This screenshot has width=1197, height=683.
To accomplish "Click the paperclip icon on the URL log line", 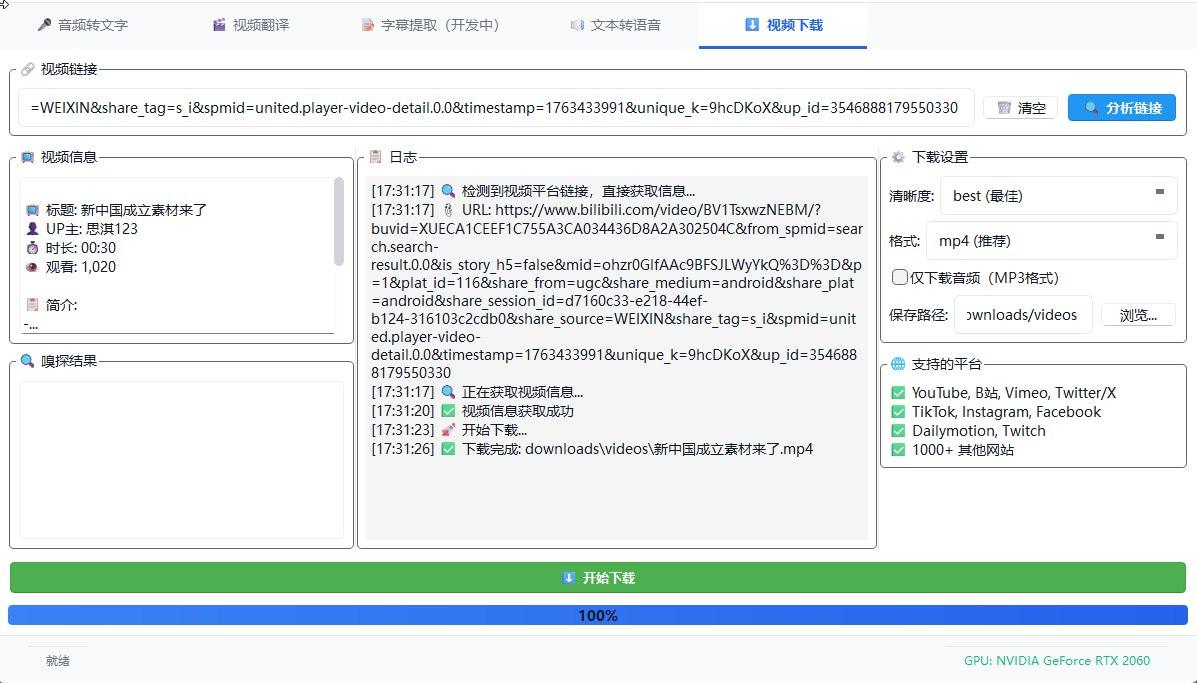I will (x=448, y=210).
